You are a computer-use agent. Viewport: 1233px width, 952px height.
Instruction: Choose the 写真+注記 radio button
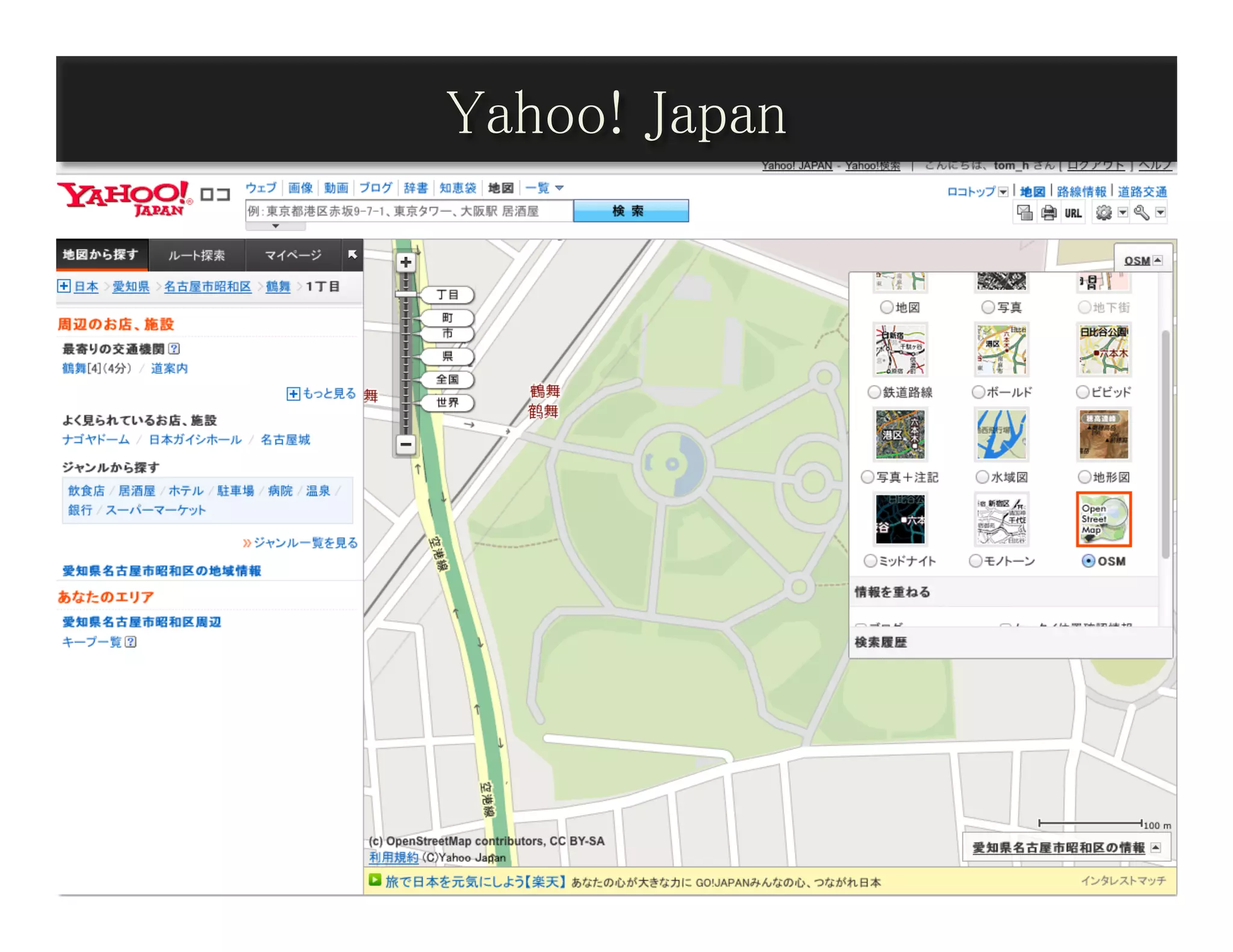point(868,477)
